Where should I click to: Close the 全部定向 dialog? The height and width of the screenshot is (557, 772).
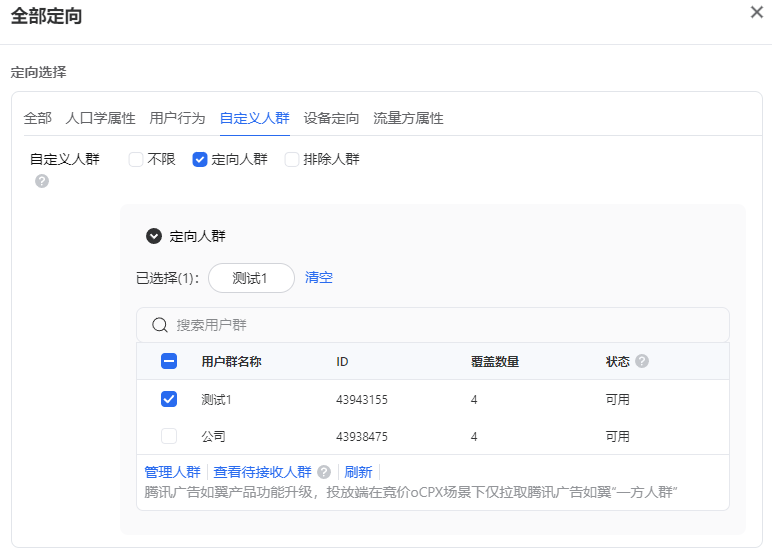click(x=757, y=12)
